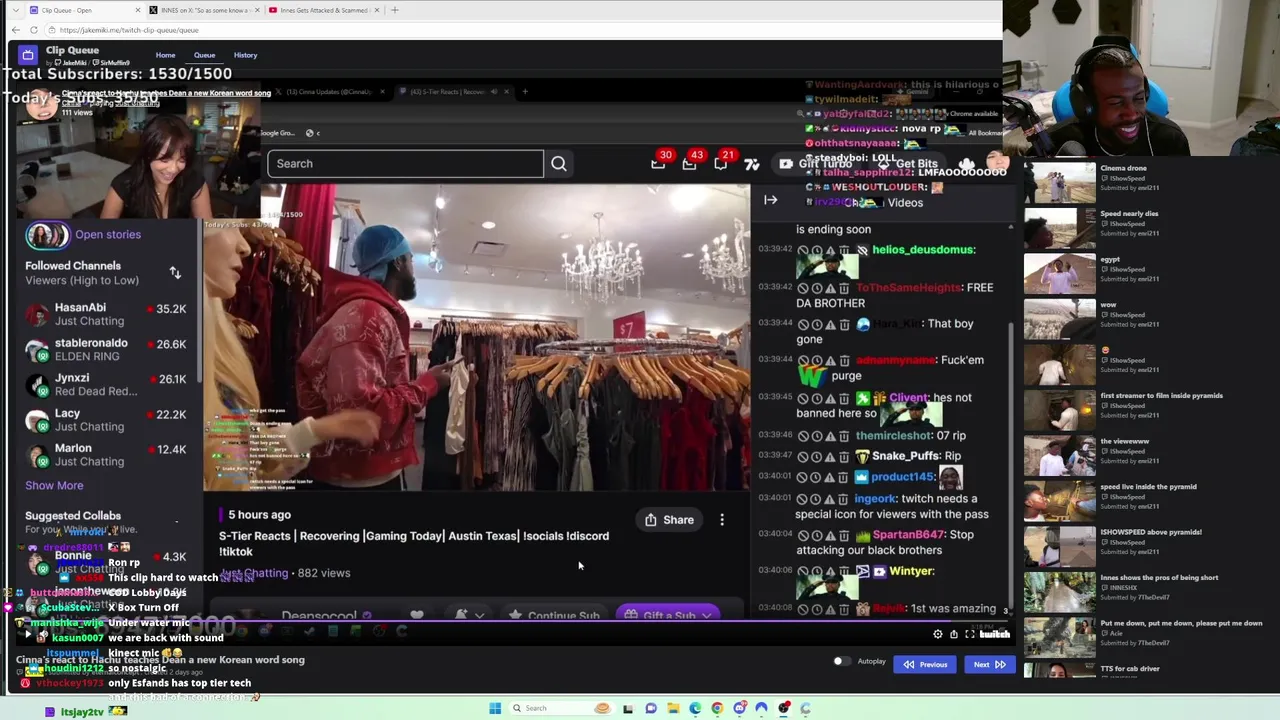This screenshot has height=720, width=1280.
Task: Click the delete icon on Snake_Puffs' message
Action: point(844,456)
